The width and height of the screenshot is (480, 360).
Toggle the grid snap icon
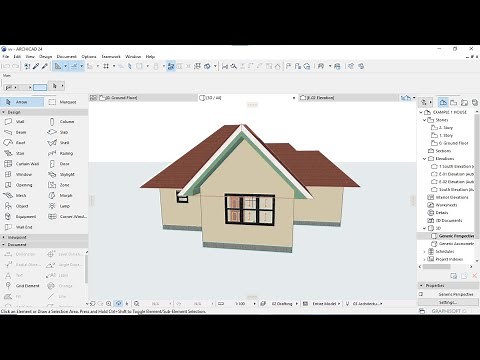point(106,66)
